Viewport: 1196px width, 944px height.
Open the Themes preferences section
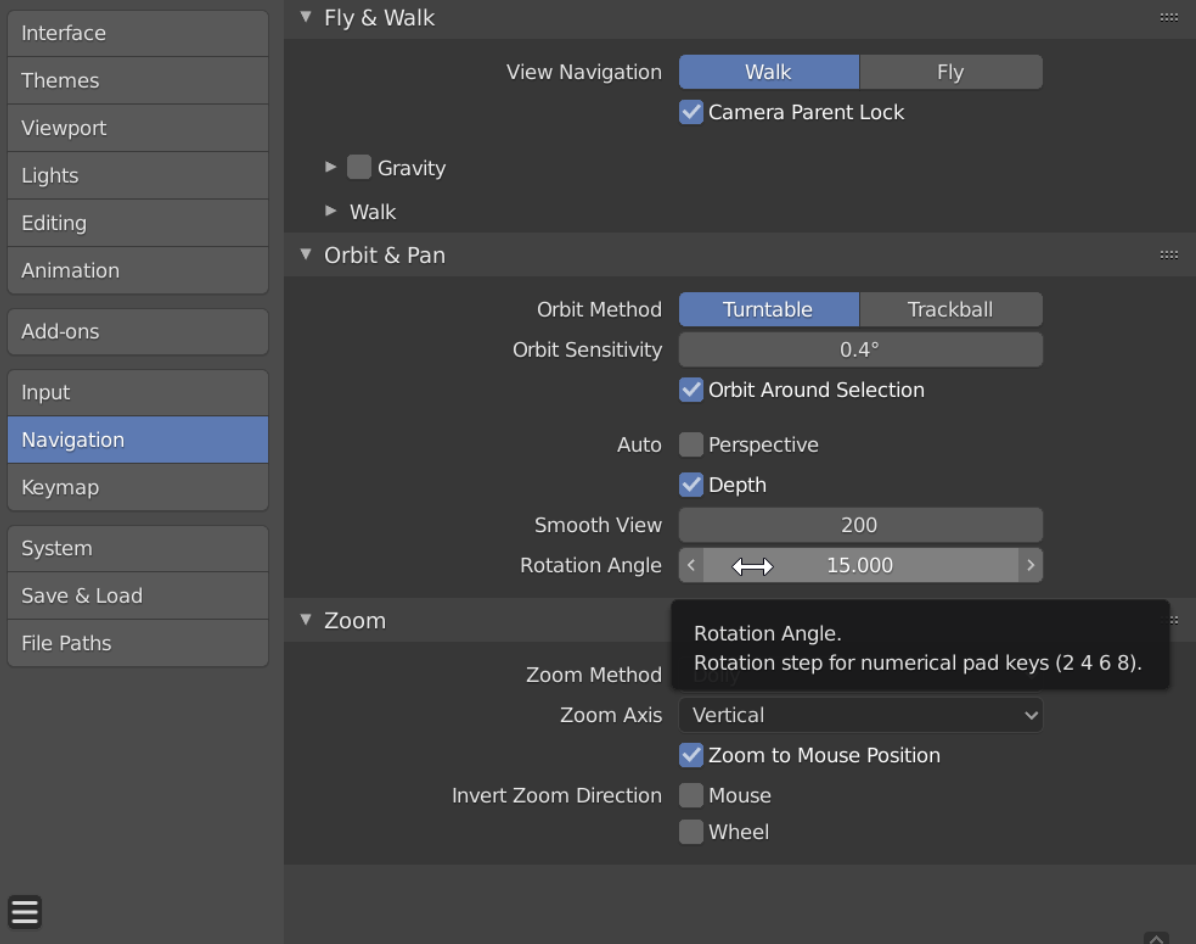(x=137, y=80)
